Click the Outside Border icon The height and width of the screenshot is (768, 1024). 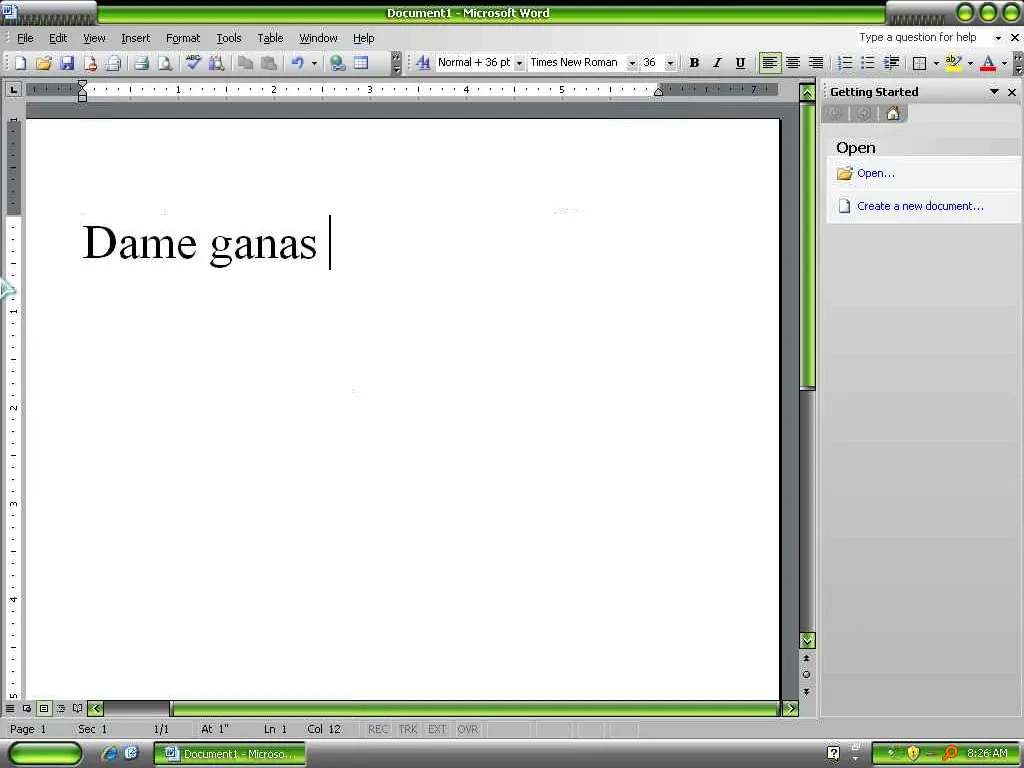click(x=920, y=63)
